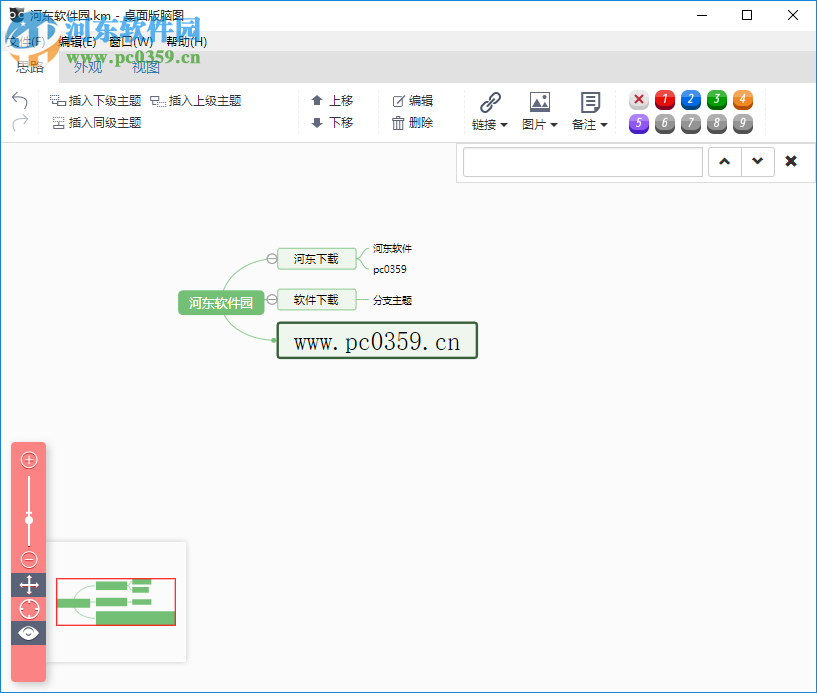Open the 链接 dropdown arrow
This screenshot has height=693, width=817.
(x=504, y=125)
